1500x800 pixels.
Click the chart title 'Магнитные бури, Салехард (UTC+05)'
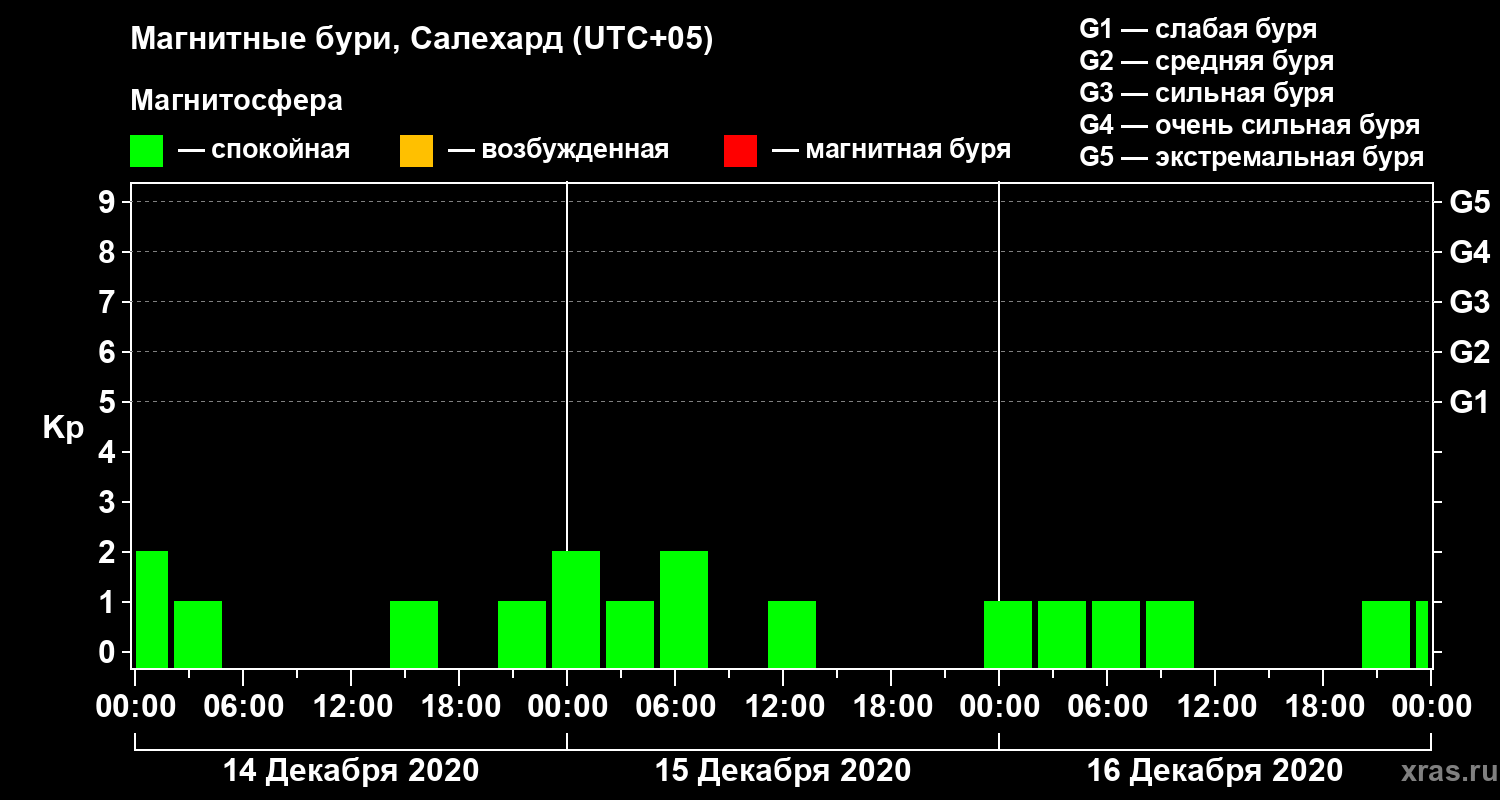(x=422, y=40)
